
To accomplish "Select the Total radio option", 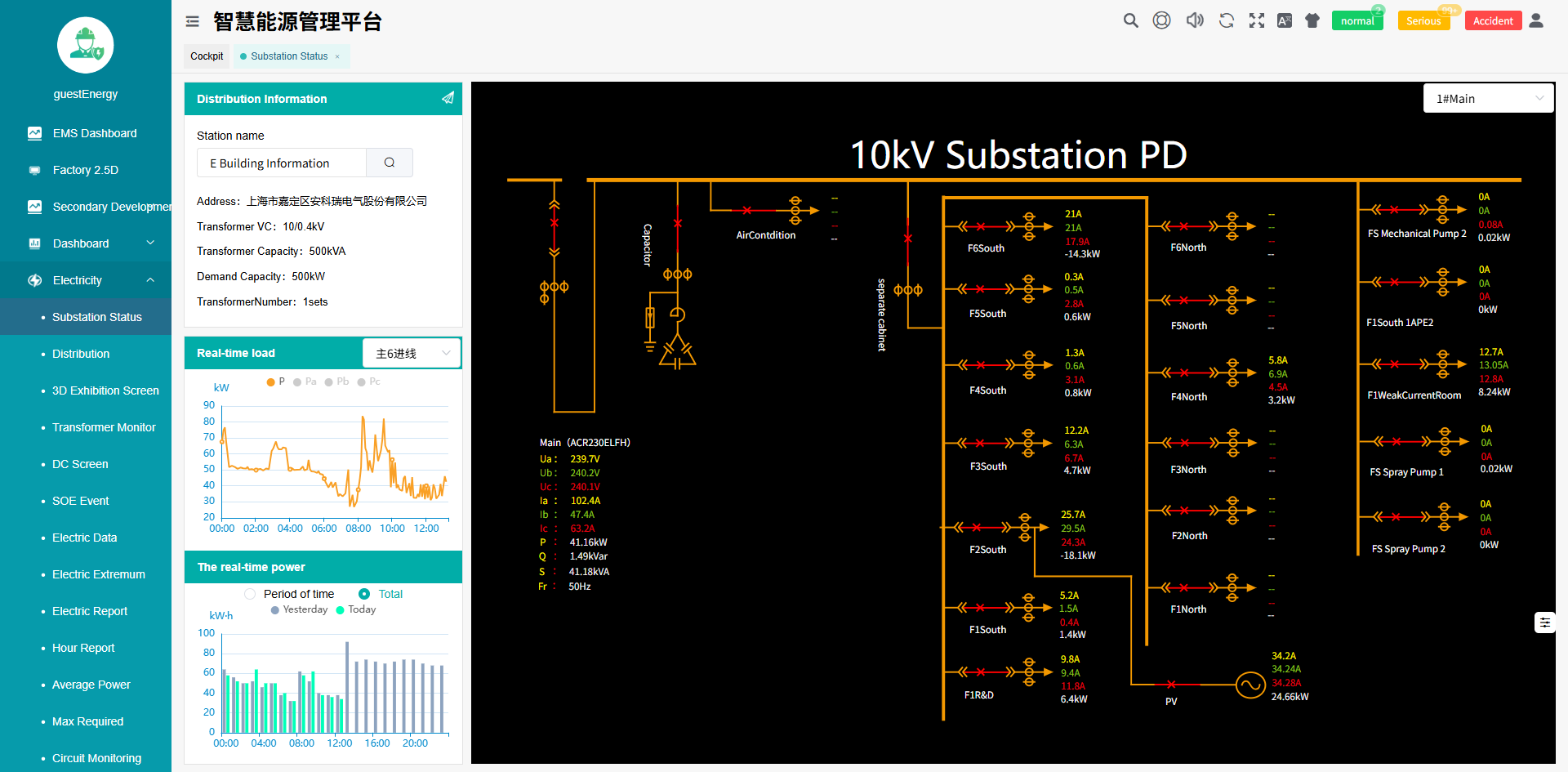I will [364, 594].
